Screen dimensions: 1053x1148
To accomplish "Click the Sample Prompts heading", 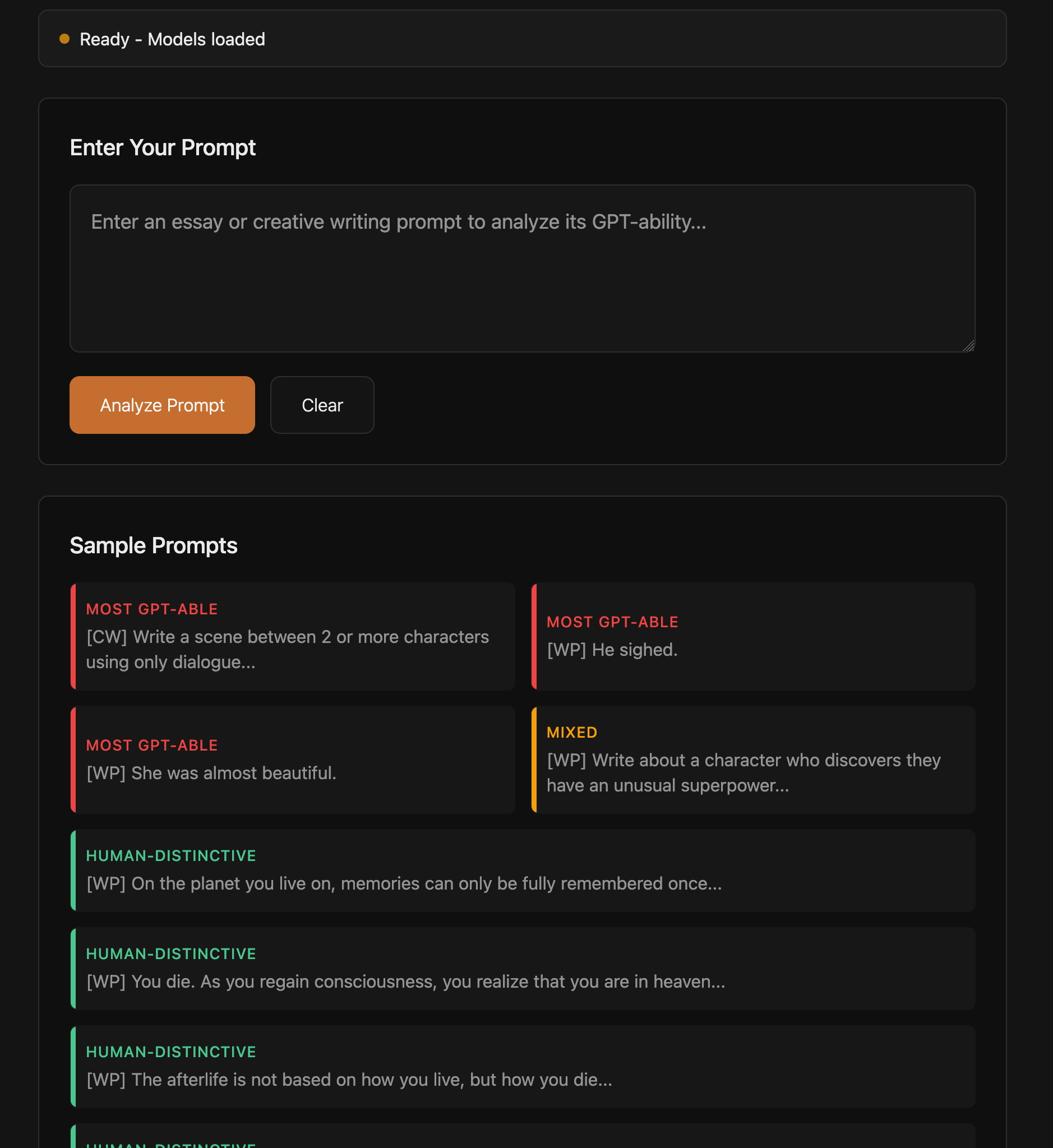I will (153, 545).
